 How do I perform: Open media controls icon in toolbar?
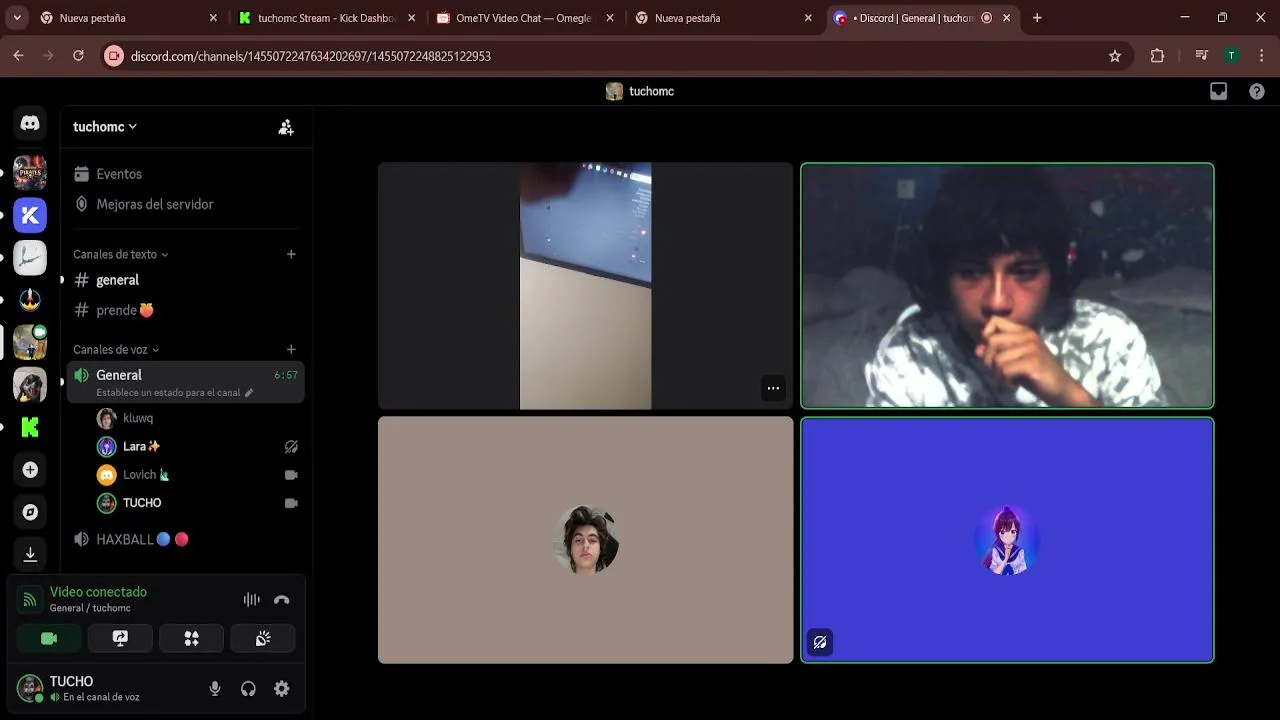tap(1202, 56)
